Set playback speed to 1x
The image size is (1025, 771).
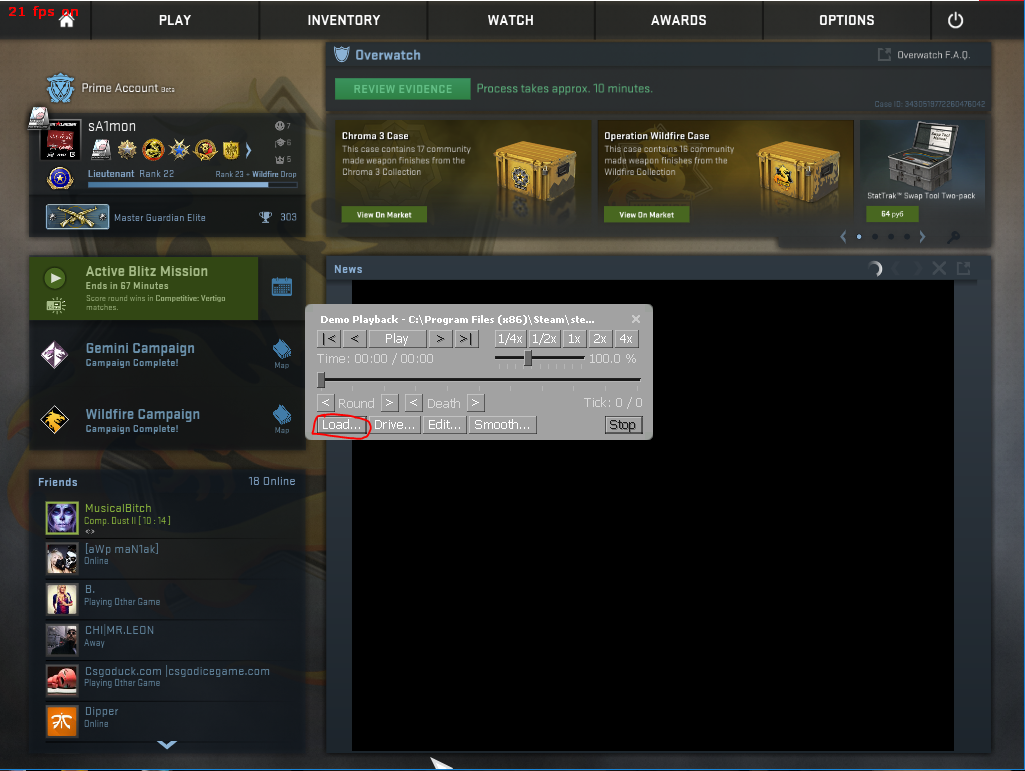click(x=574, y=339)
